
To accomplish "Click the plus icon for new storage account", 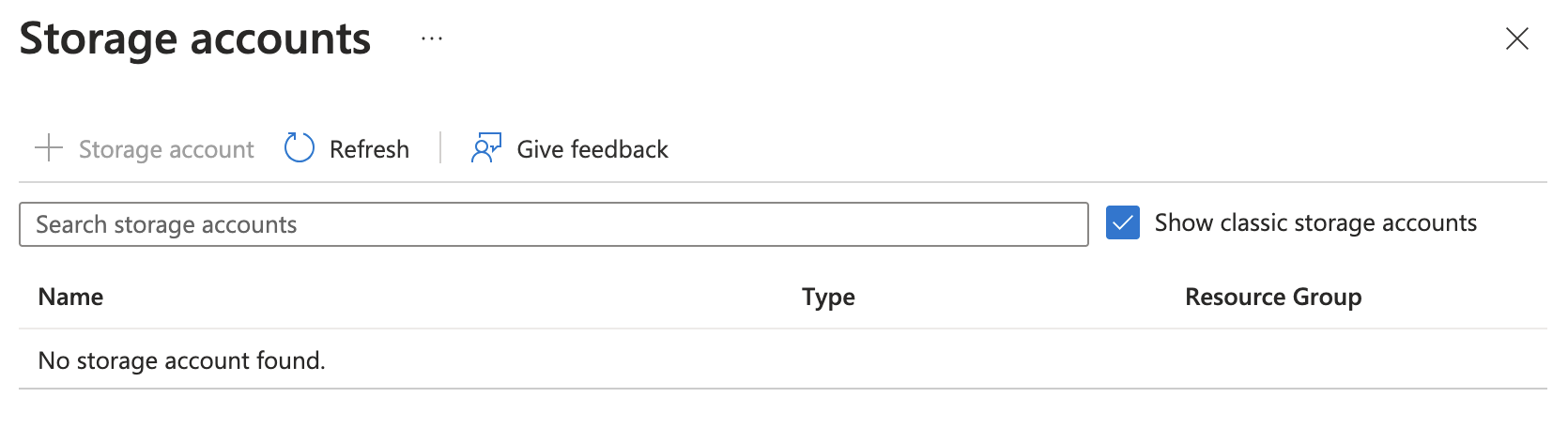I will [x=48, y=148].
